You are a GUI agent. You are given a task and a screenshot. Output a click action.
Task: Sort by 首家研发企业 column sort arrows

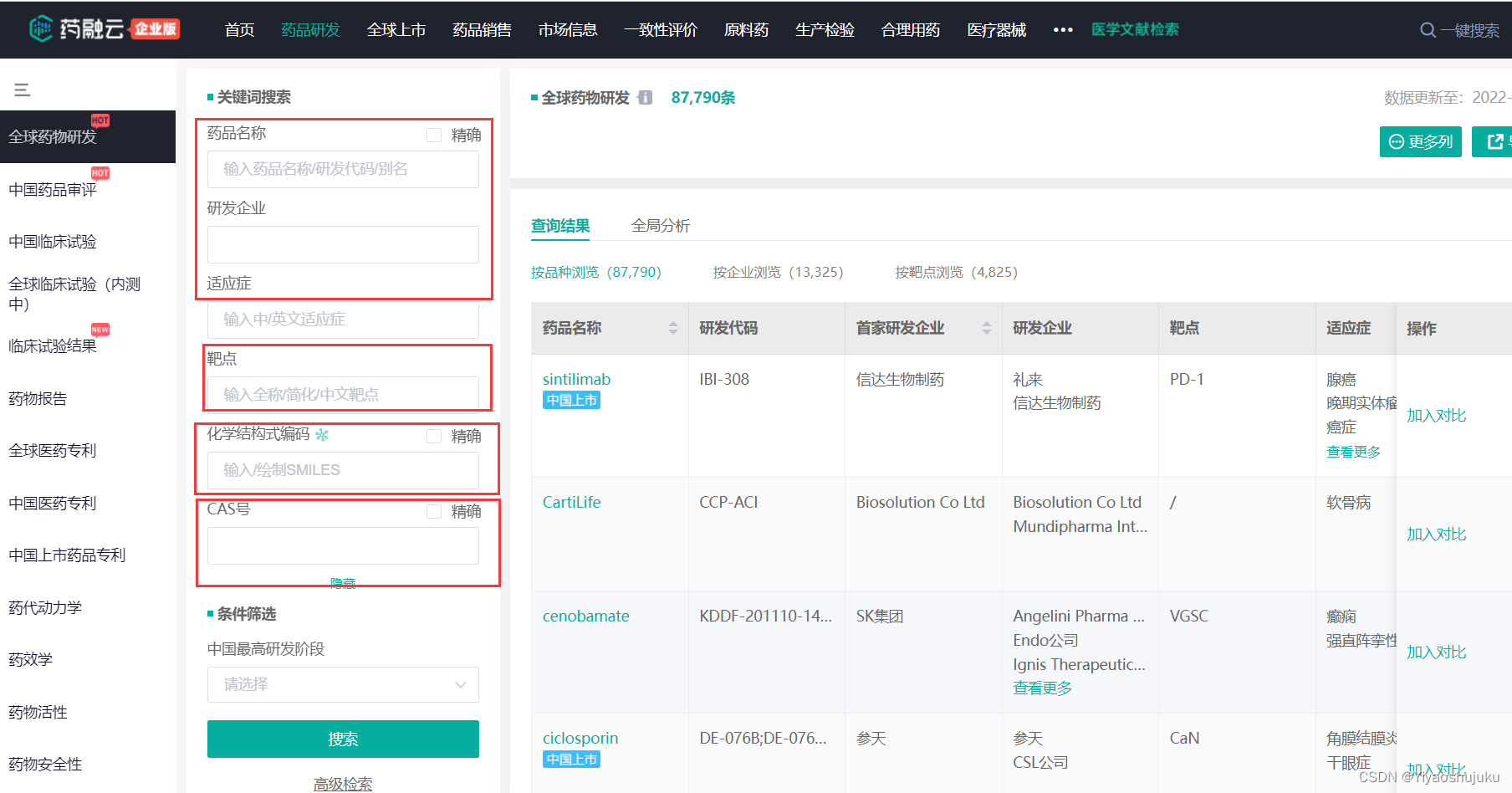987,328
